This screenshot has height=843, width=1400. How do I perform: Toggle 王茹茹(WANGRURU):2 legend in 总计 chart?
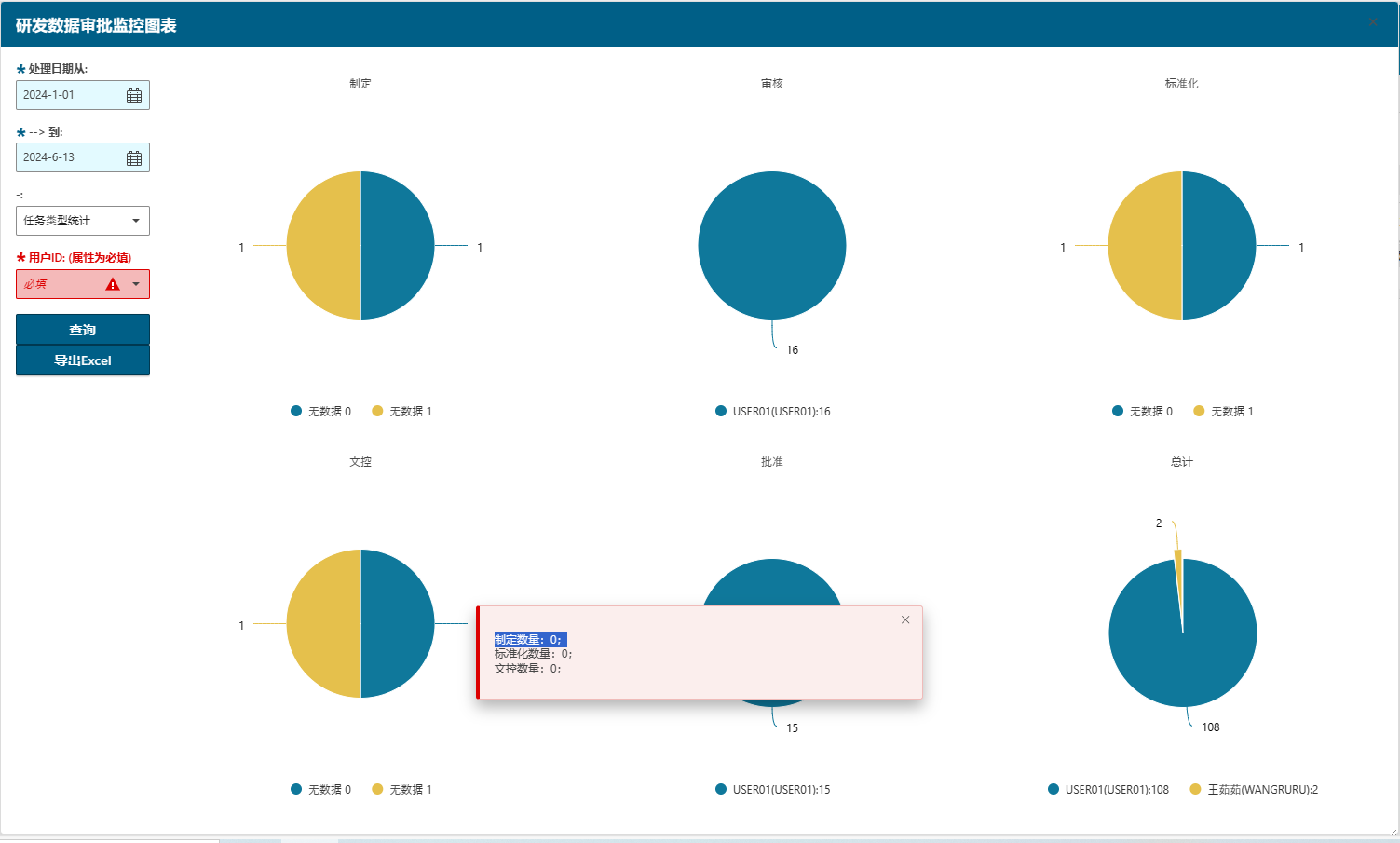click(x=1254, y=789)
